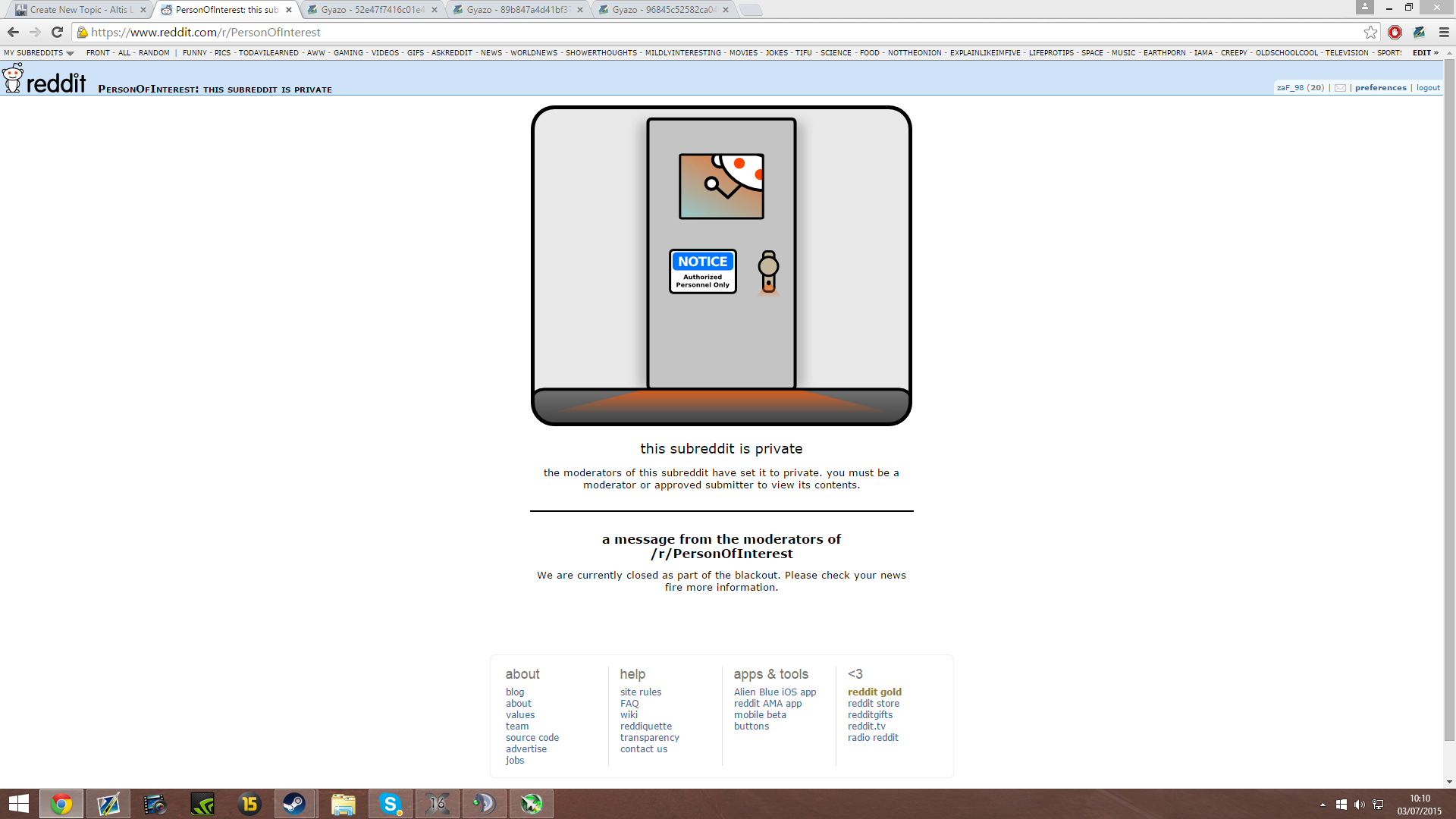
Task: Click the volume speaker tray icon
Action: click(1359, 805)
